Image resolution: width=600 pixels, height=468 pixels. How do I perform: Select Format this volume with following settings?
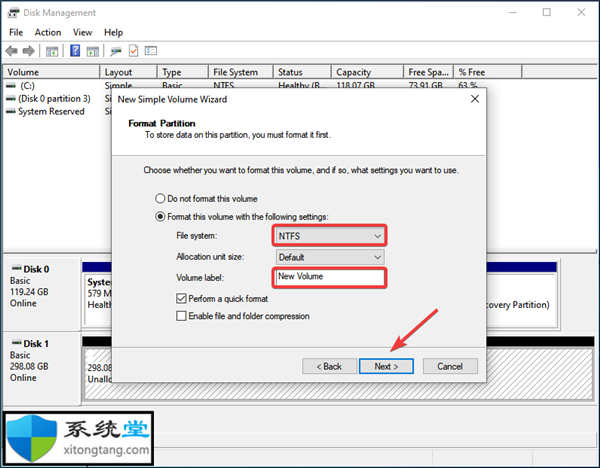click(160, 217)
